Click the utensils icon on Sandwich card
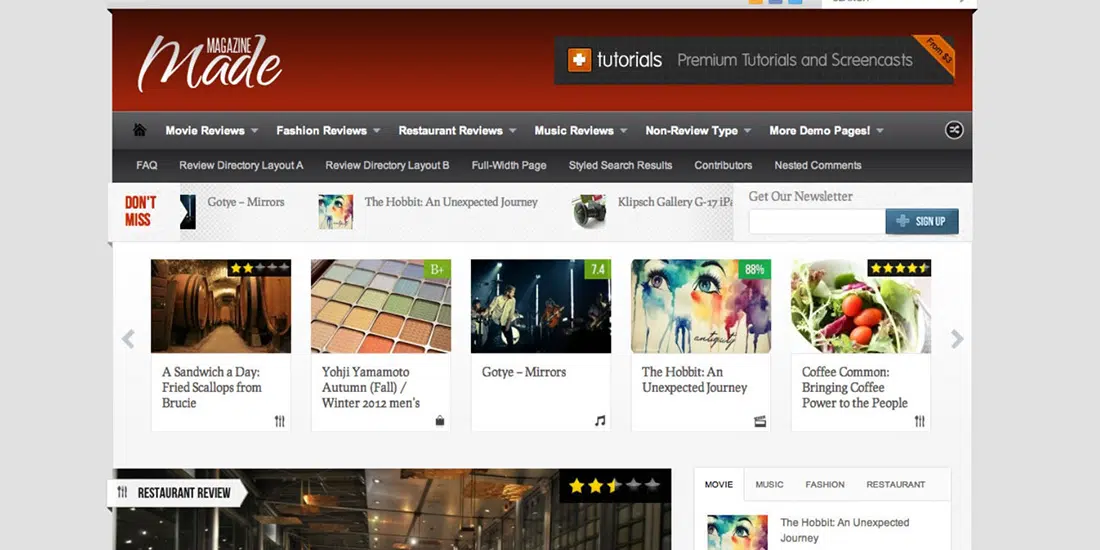 pyautogui.click(x=280, y=421)
